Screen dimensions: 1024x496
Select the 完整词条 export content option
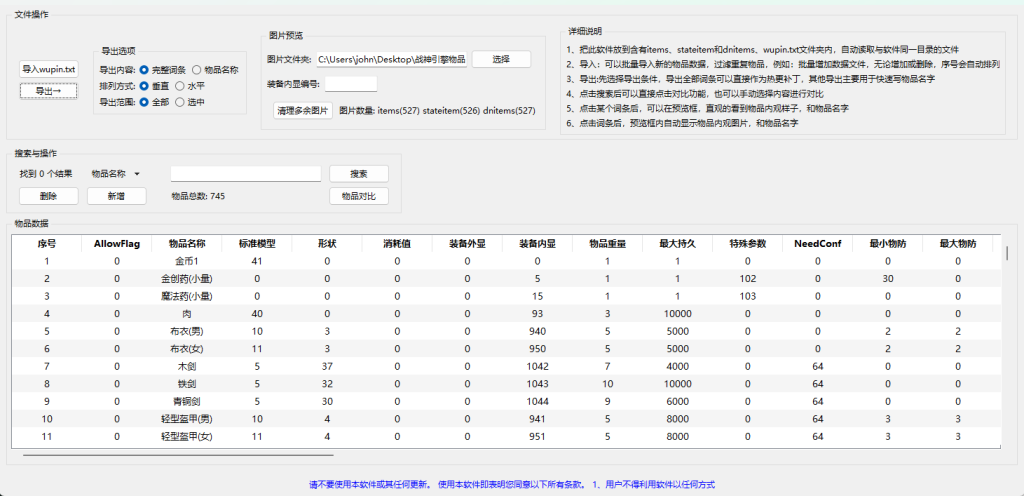pos(145,70)
